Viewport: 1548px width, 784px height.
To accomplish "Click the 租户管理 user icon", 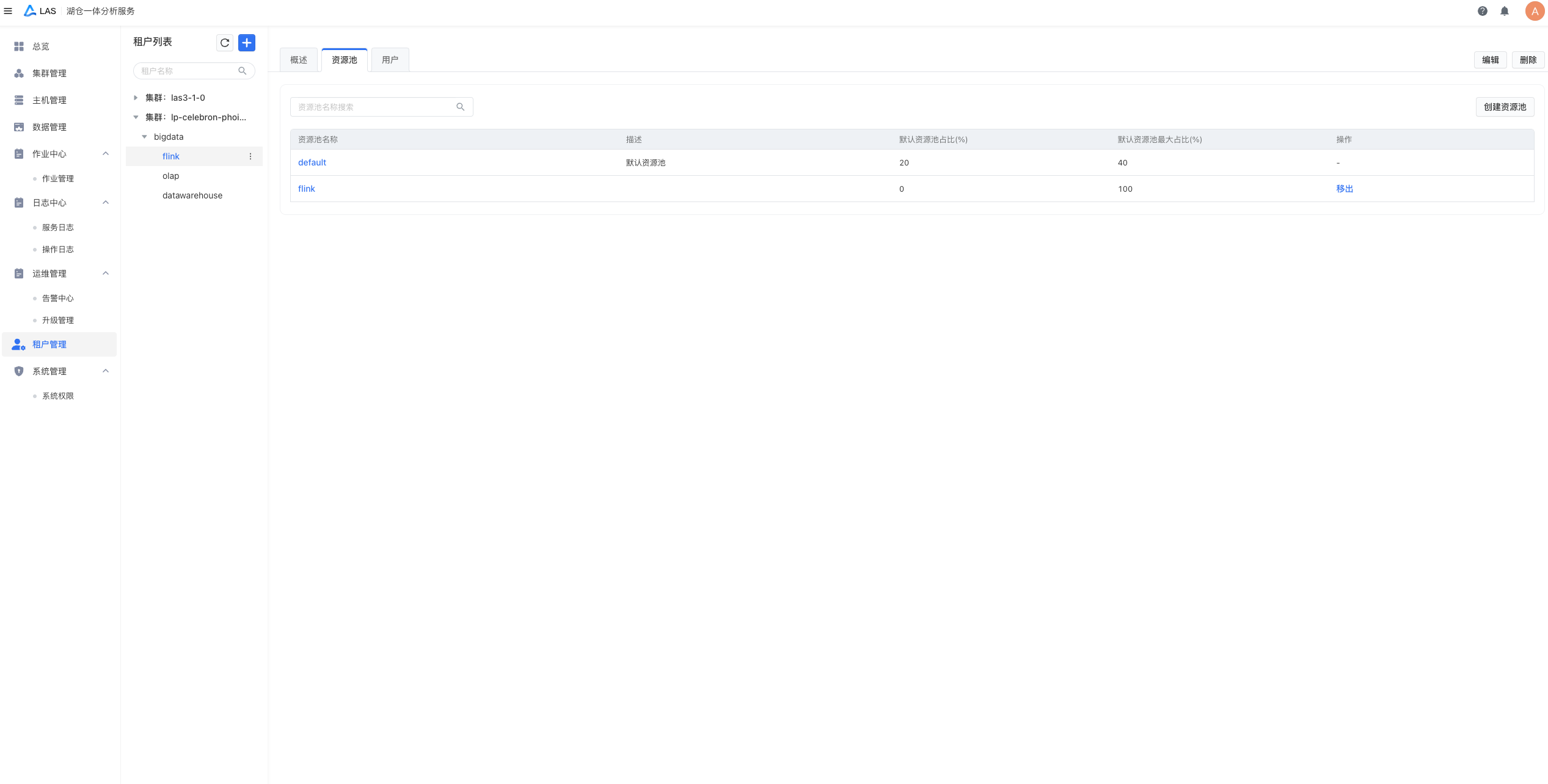I will tap(19, 344).
